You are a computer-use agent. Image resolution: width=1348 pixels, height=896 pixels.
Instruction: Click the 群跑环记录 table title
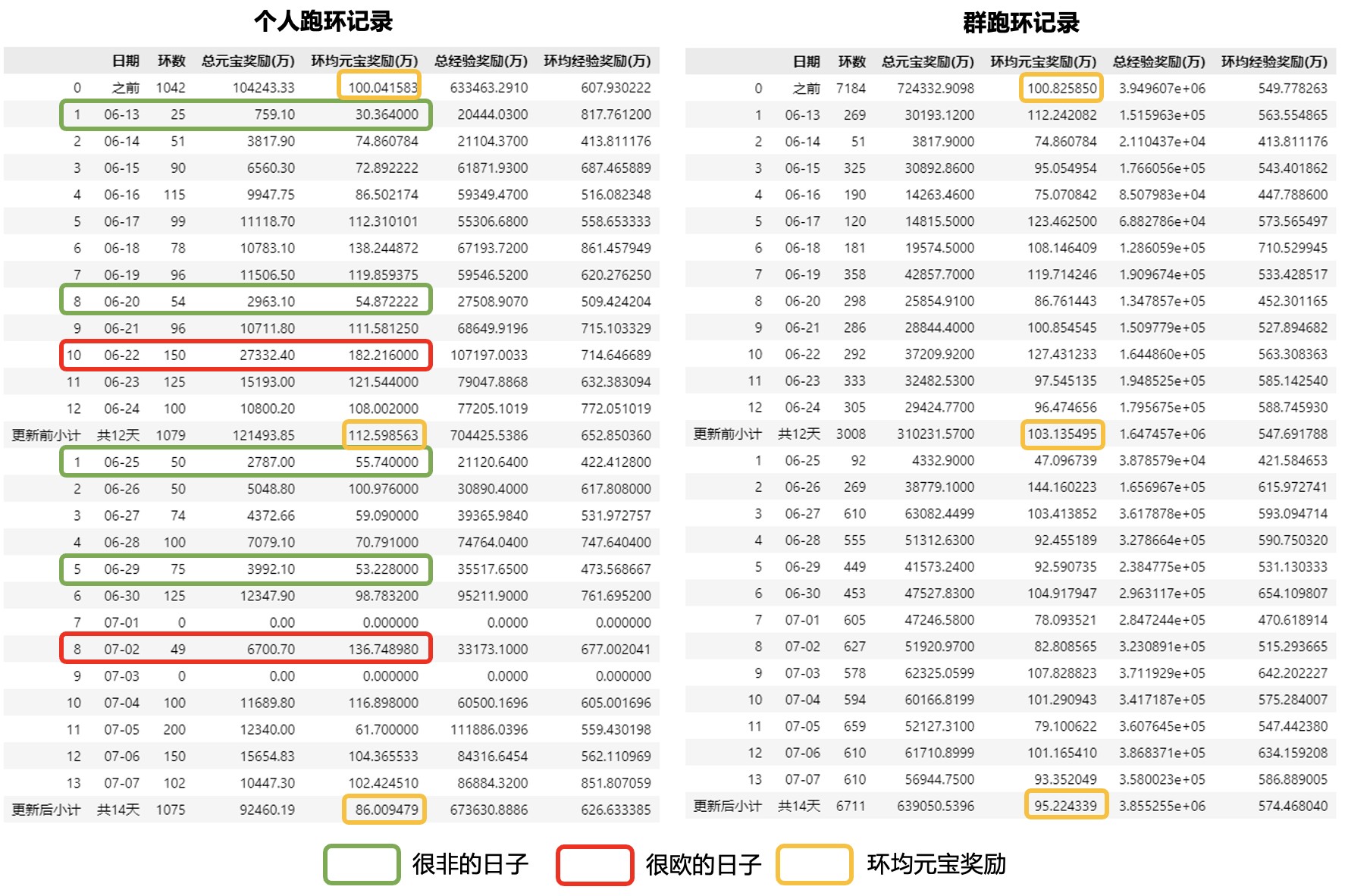point(1020,23)
